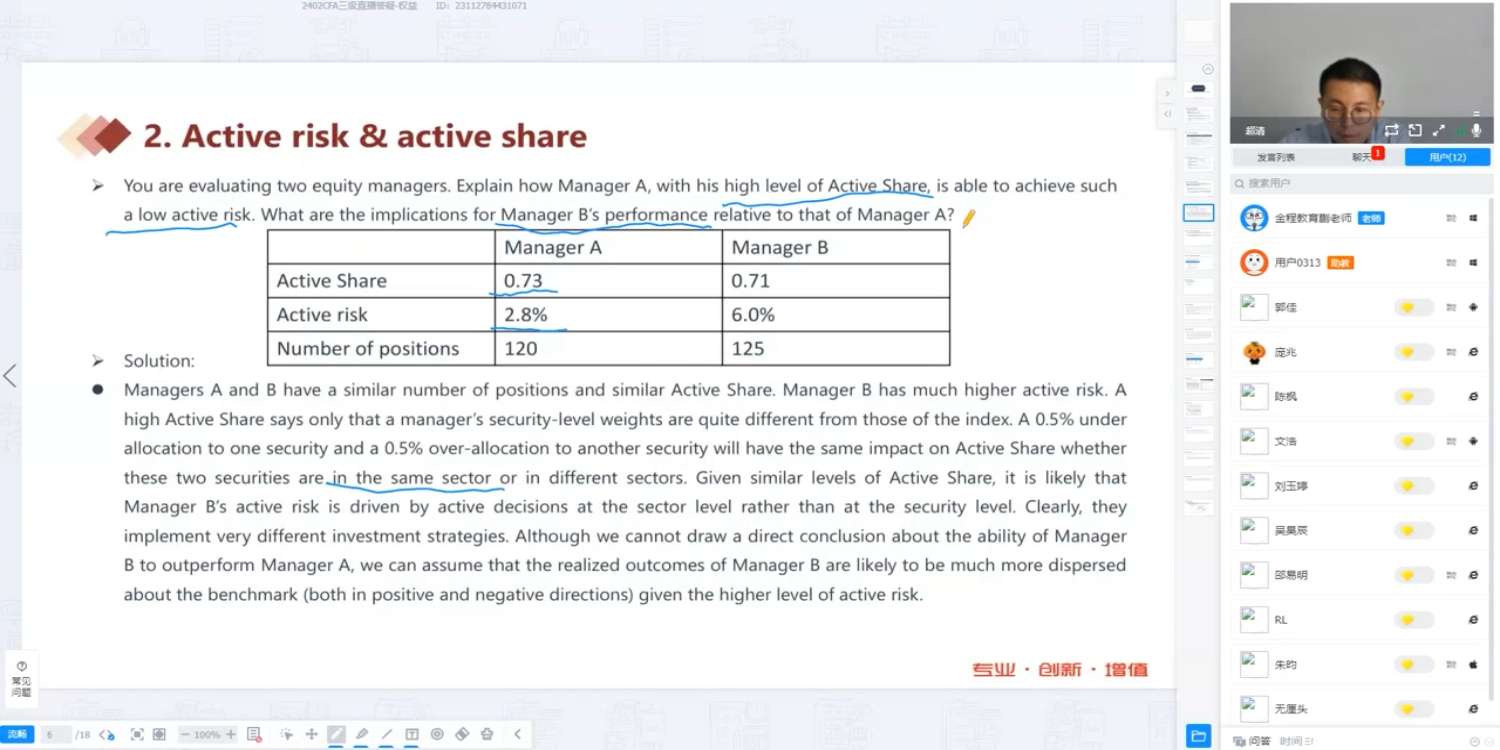Click the clear-all annotations tool
Image resolution: width=1500 pixels, height=750 pixels.
click(487, 734)
